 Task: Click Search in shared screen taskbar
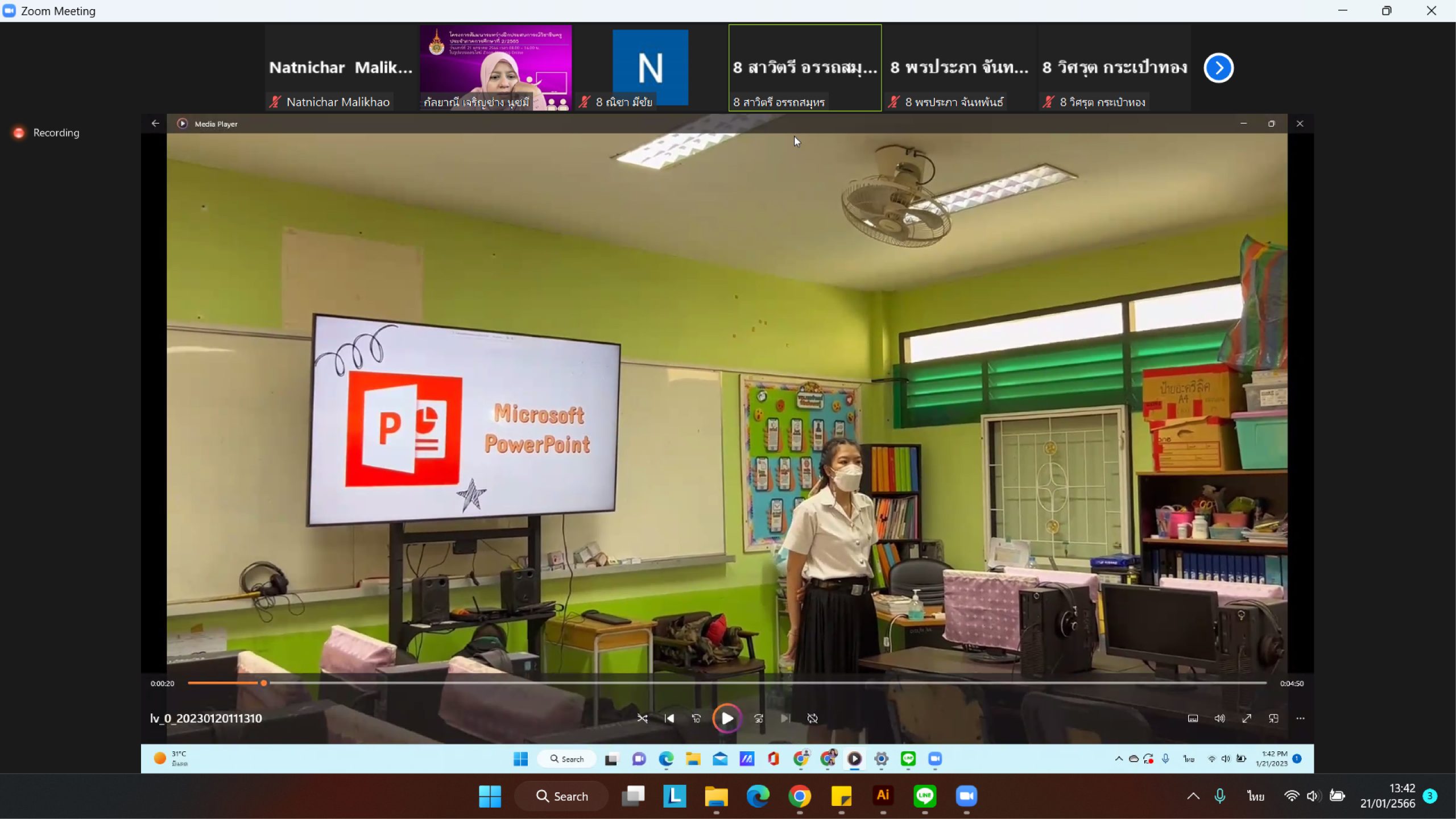coord(566,759)
